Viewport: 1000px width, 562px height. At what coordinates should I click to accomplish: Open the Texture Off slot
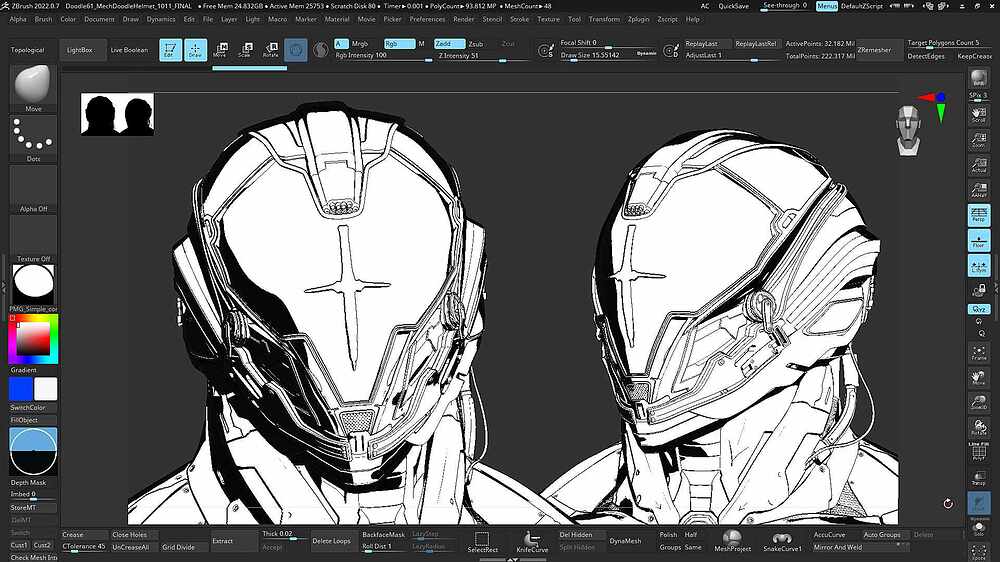(33, 239)
